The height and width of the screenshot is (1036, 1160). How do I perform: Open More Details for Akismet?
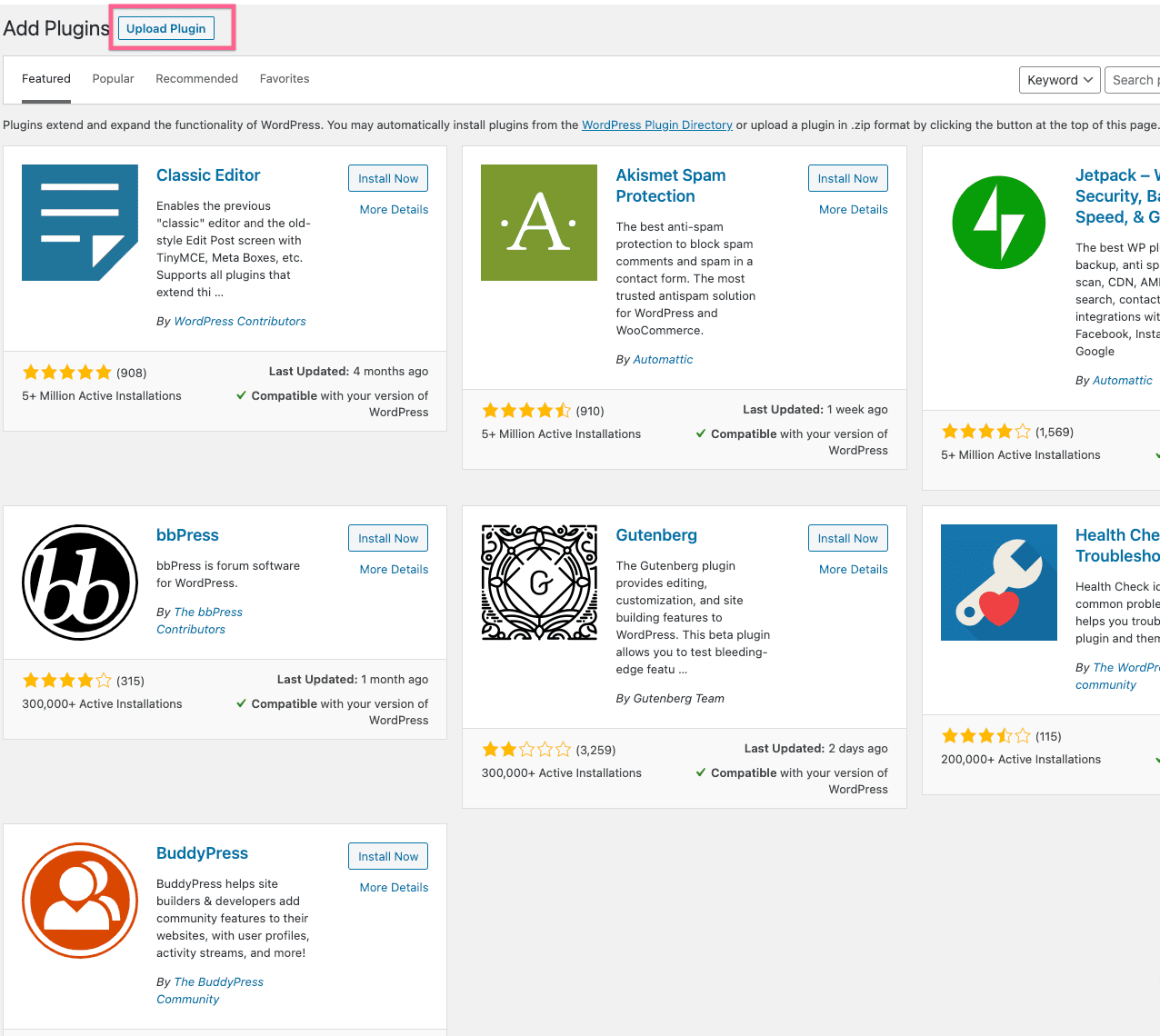pyautogui.click(x=854, y=209)
